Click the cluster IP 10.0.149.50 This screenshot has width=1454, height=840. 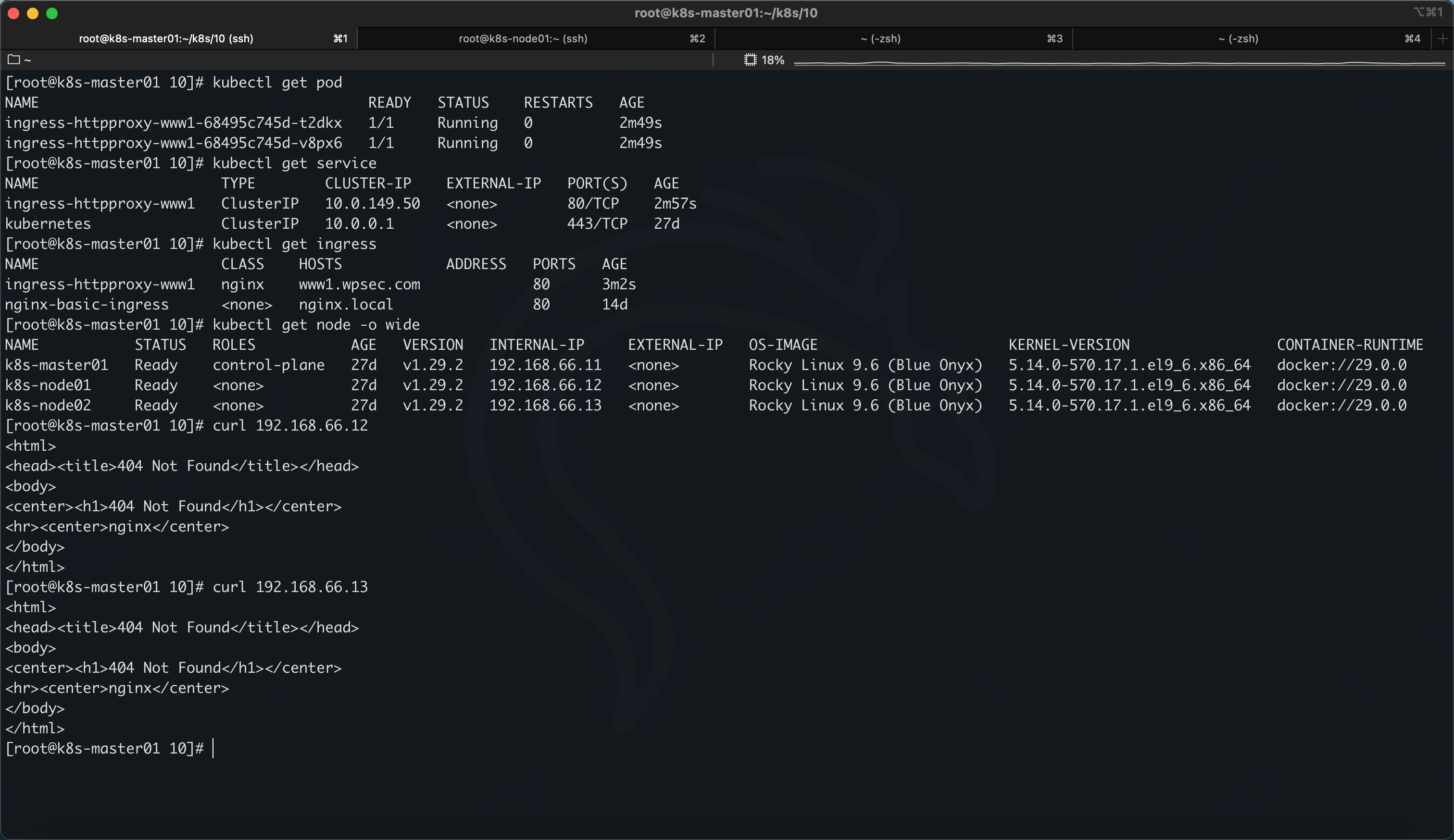pyautogui.click(x=372, y=204)
